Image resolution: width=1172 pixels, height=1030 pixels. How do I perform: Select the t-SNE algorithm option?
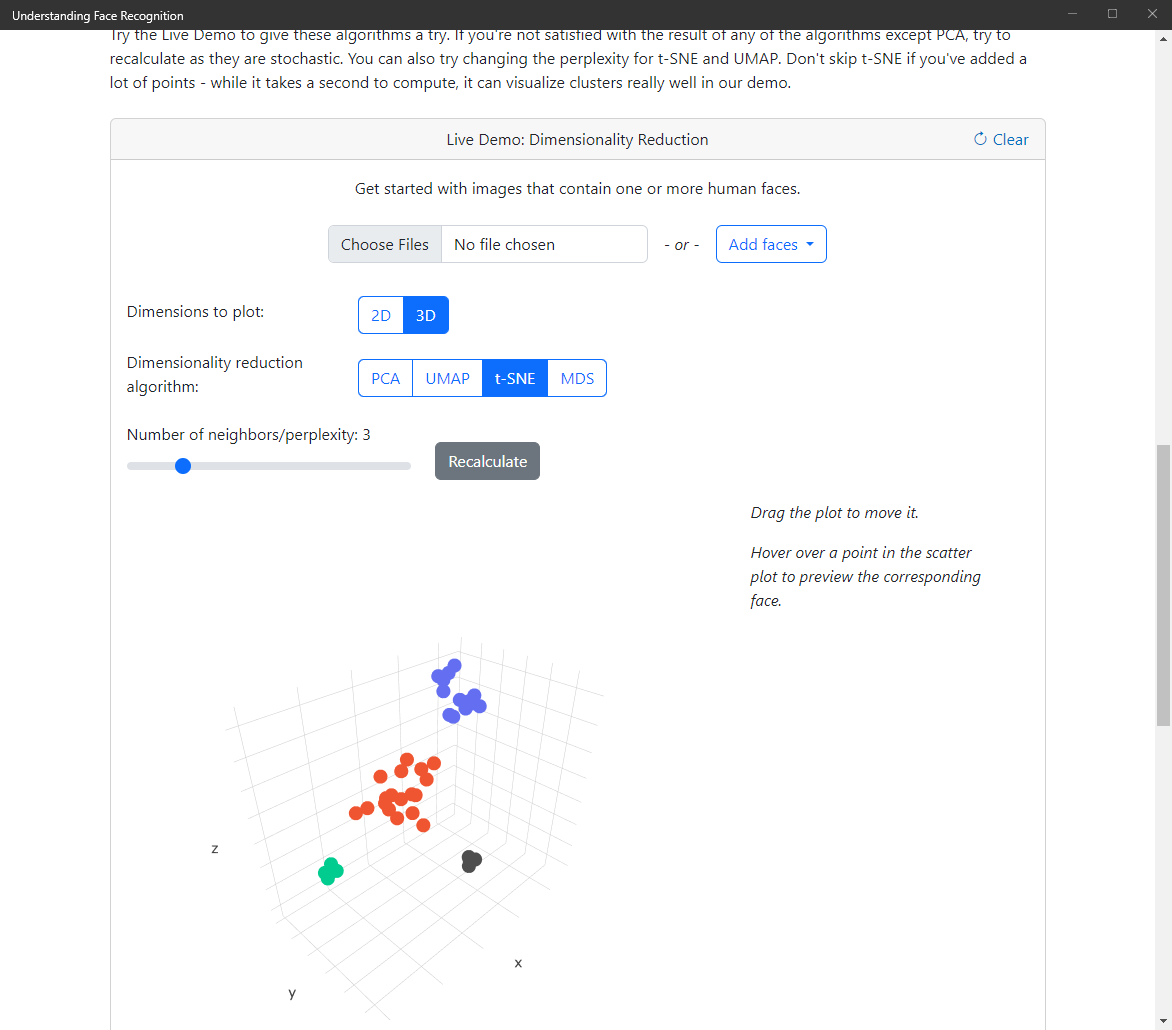pos(515,378)
